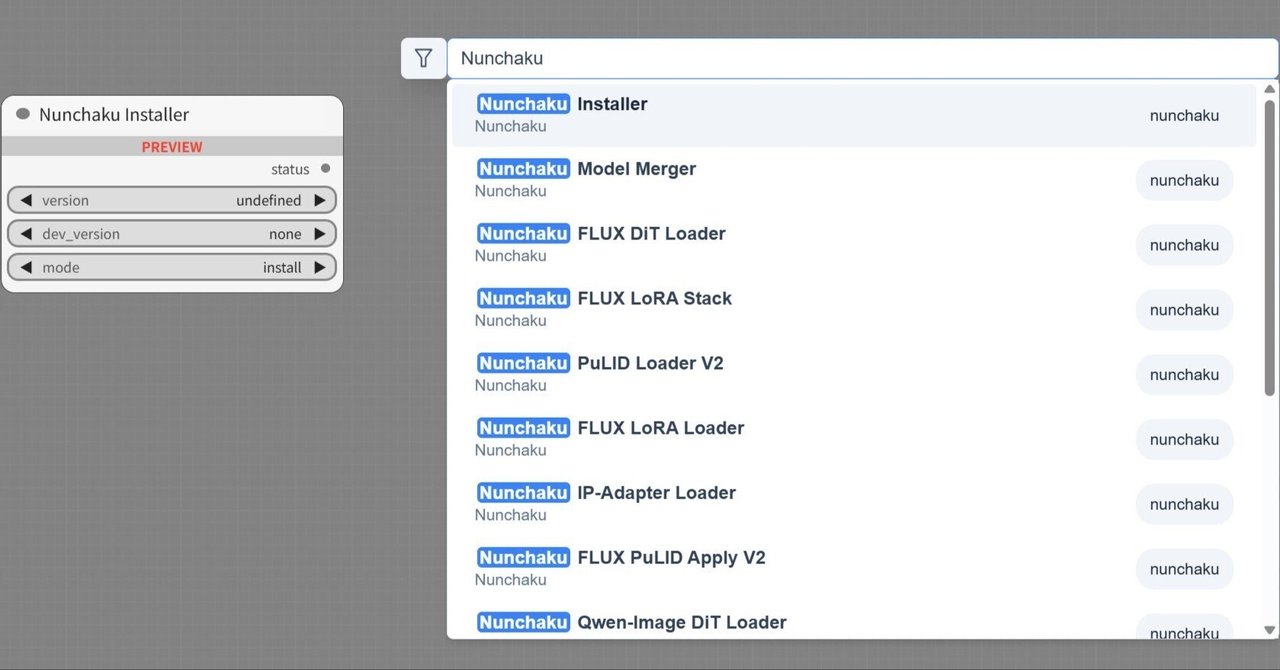Click the nunchaku tag next to the Installer result
This screenshot has width=1280, height=670.
point(1184,115)
